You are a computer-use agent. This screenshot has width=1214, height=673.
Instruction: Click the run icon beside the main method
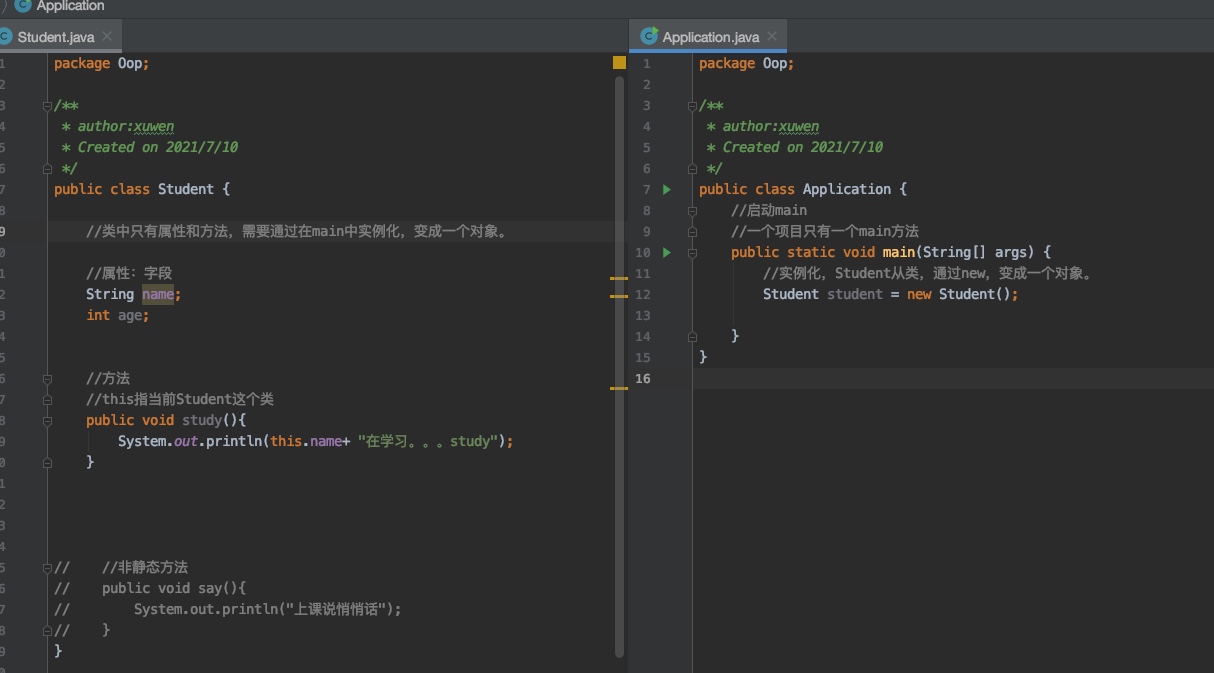(666, 252)
